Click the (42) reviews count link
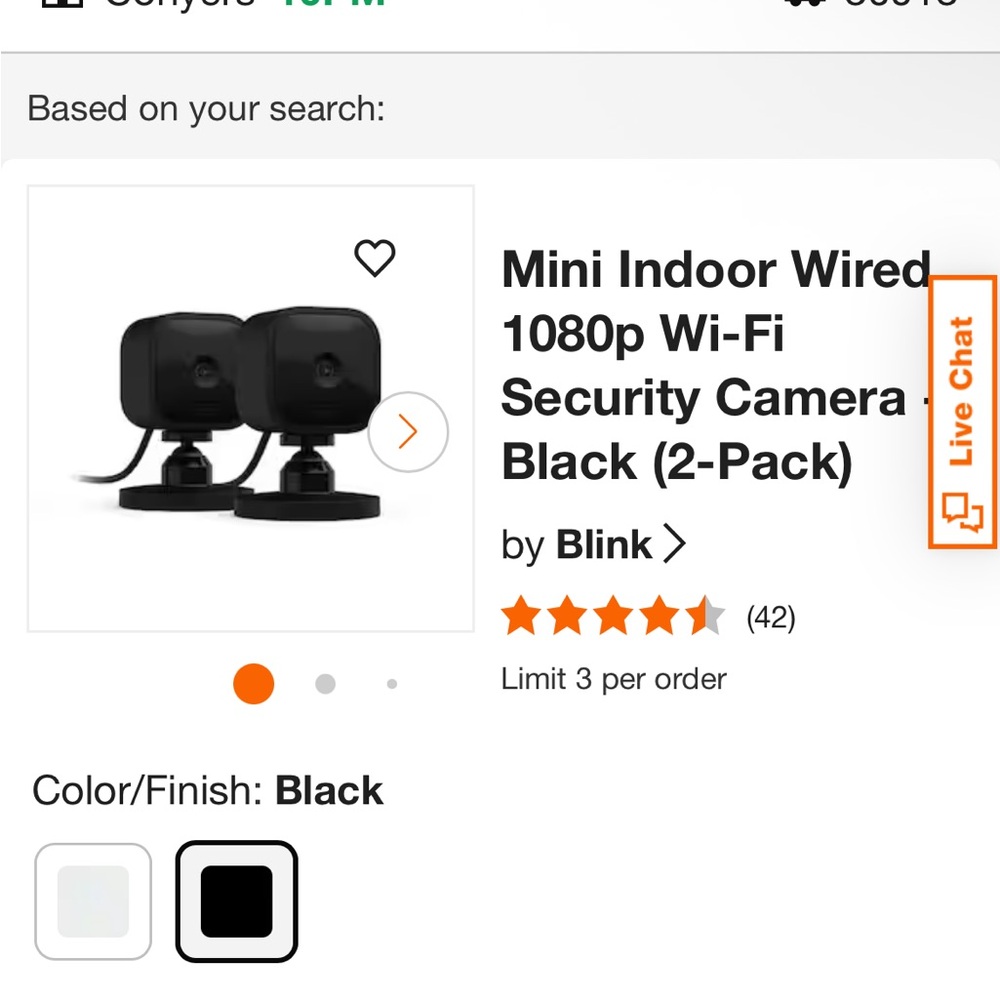This screenshot has height=1000, width=1000. point(772,618)
